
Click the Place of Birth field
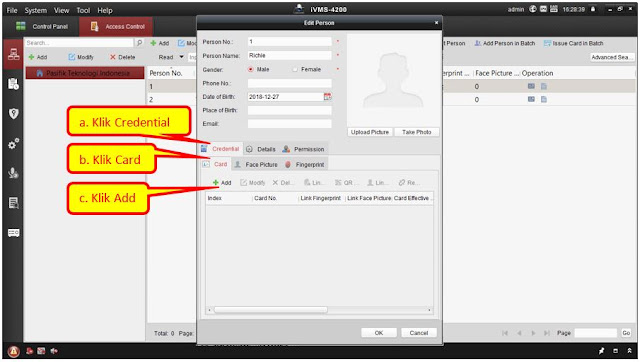coord(290,110)
